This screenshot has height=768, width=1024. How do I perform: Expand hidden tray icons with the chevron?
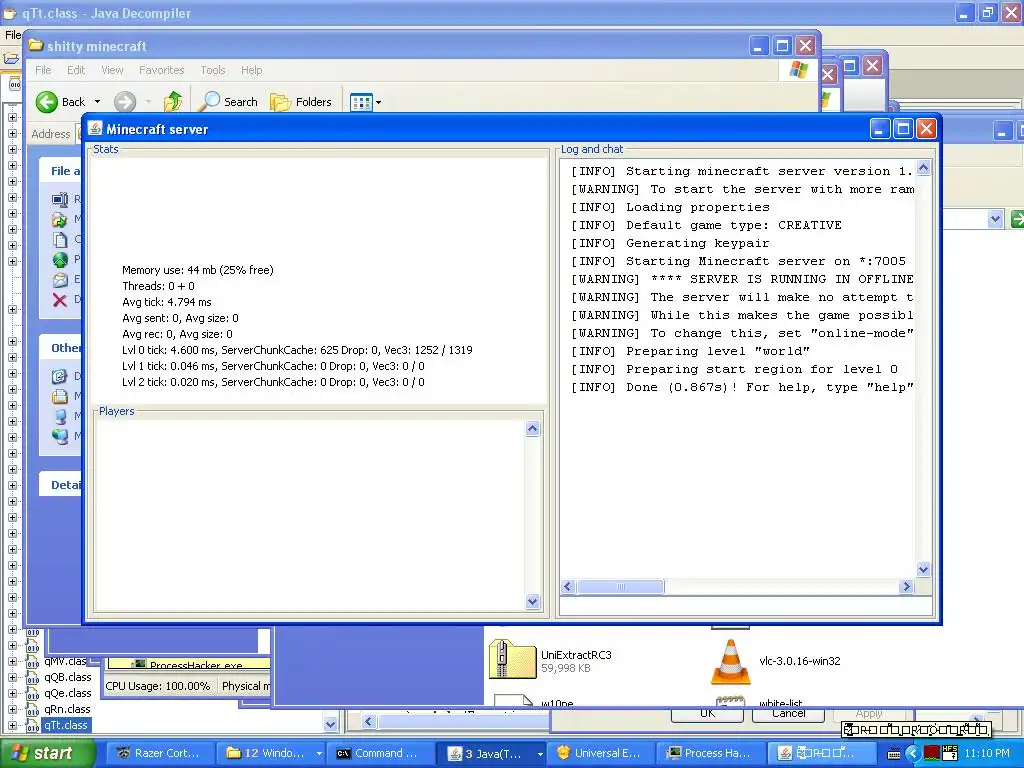point(913,753)
